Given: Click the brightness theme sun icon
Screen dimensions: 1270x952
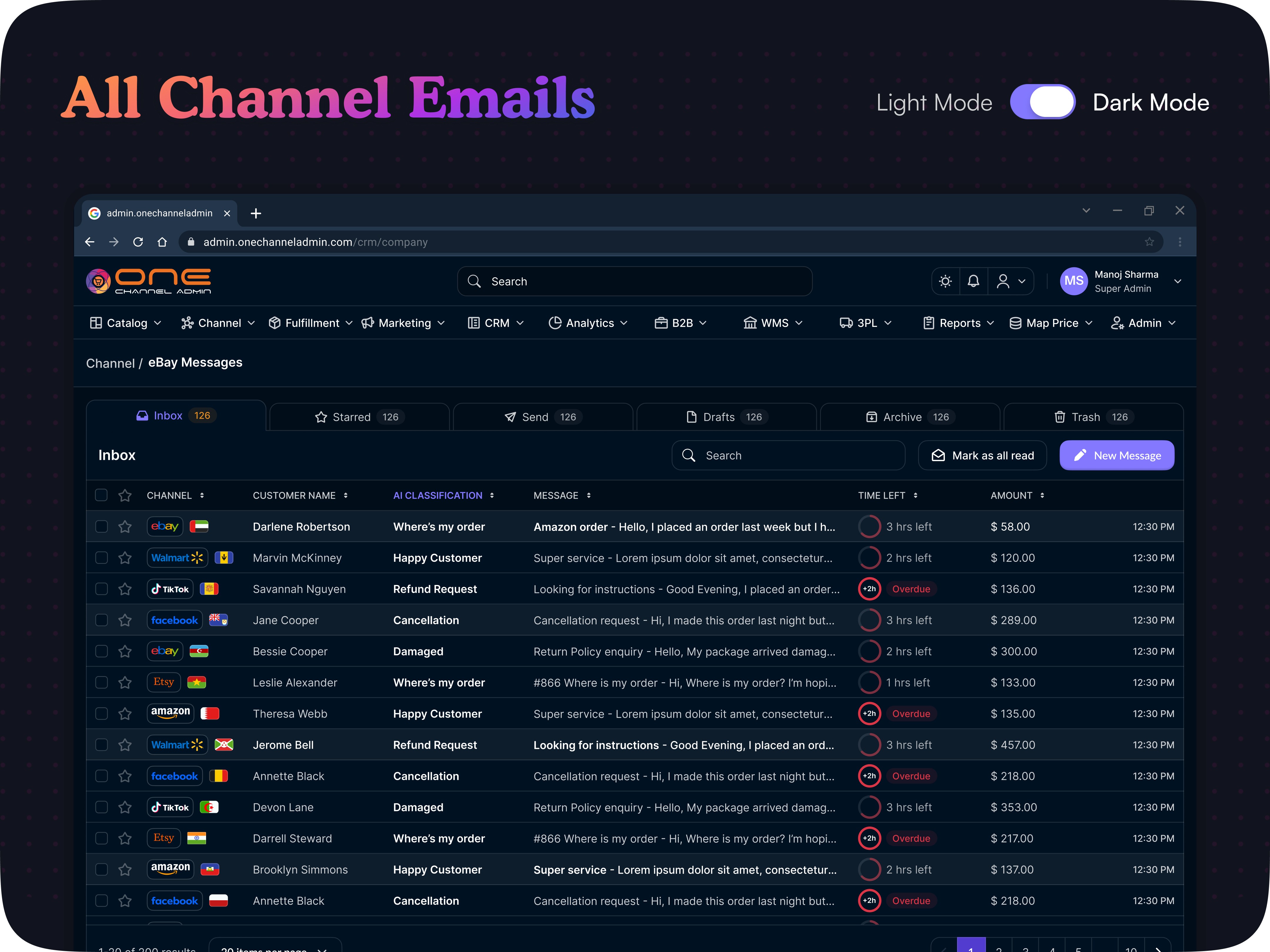Looking at the screenshot, I should click(x=945, y=281).
